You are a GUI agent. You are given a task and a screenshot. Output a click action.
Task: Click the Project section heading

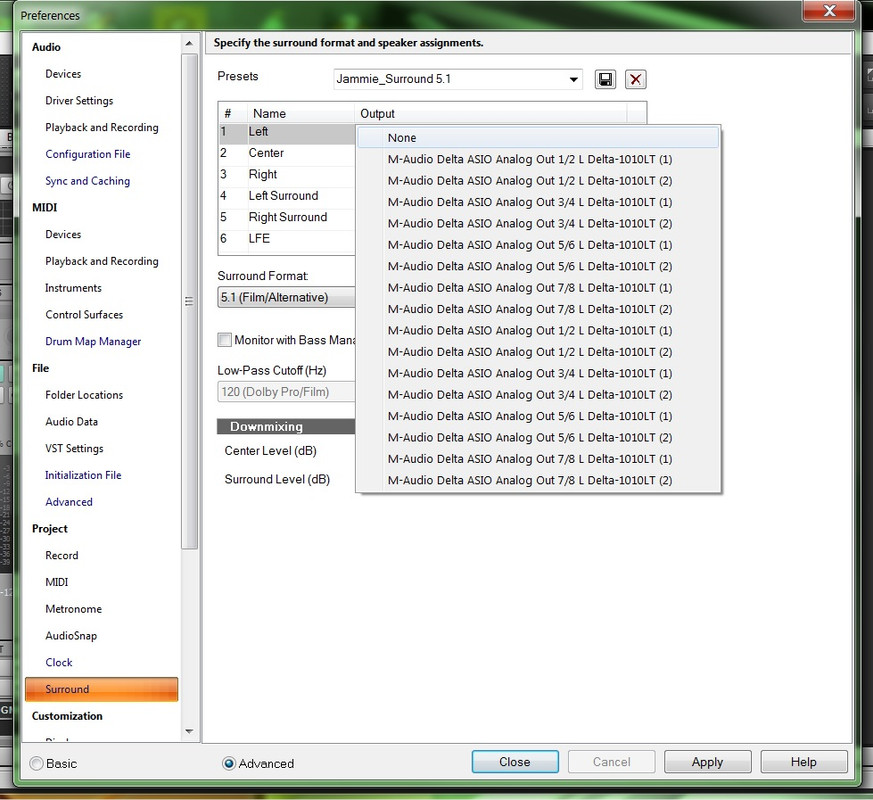pyautogui.click(x=50, y=528)
